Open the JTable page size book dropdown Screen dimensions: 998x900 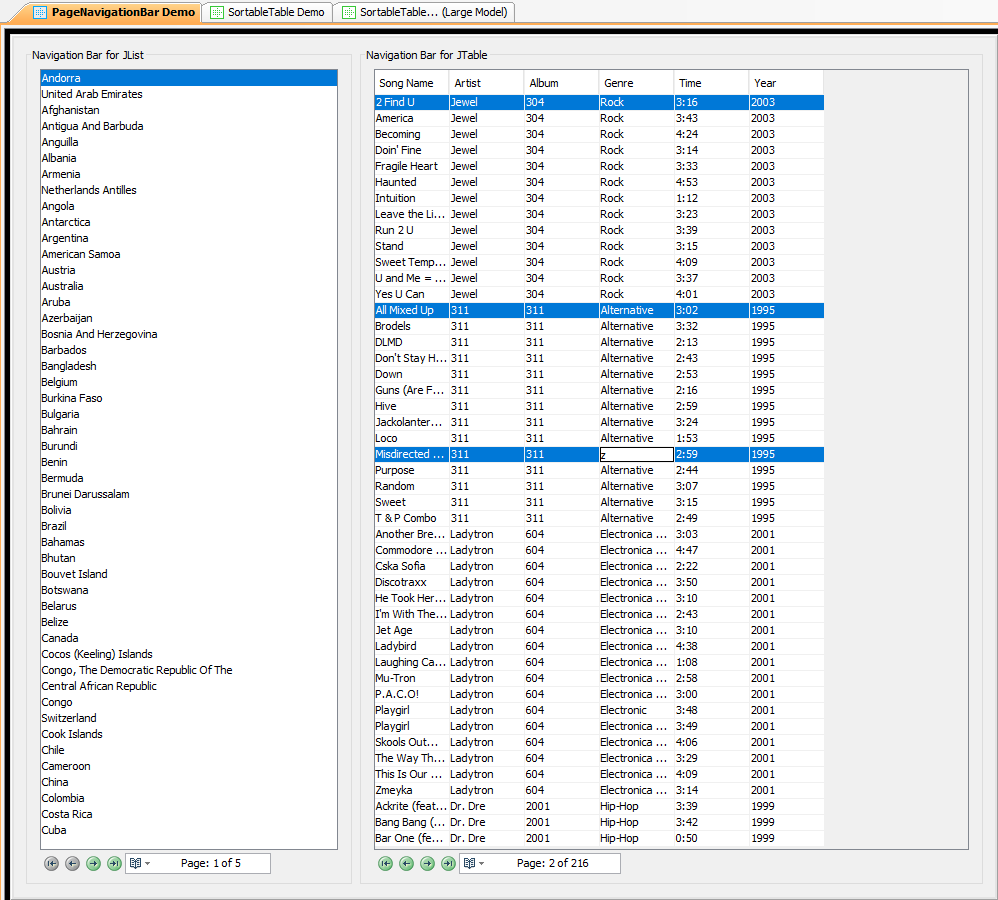pos(474,863)
